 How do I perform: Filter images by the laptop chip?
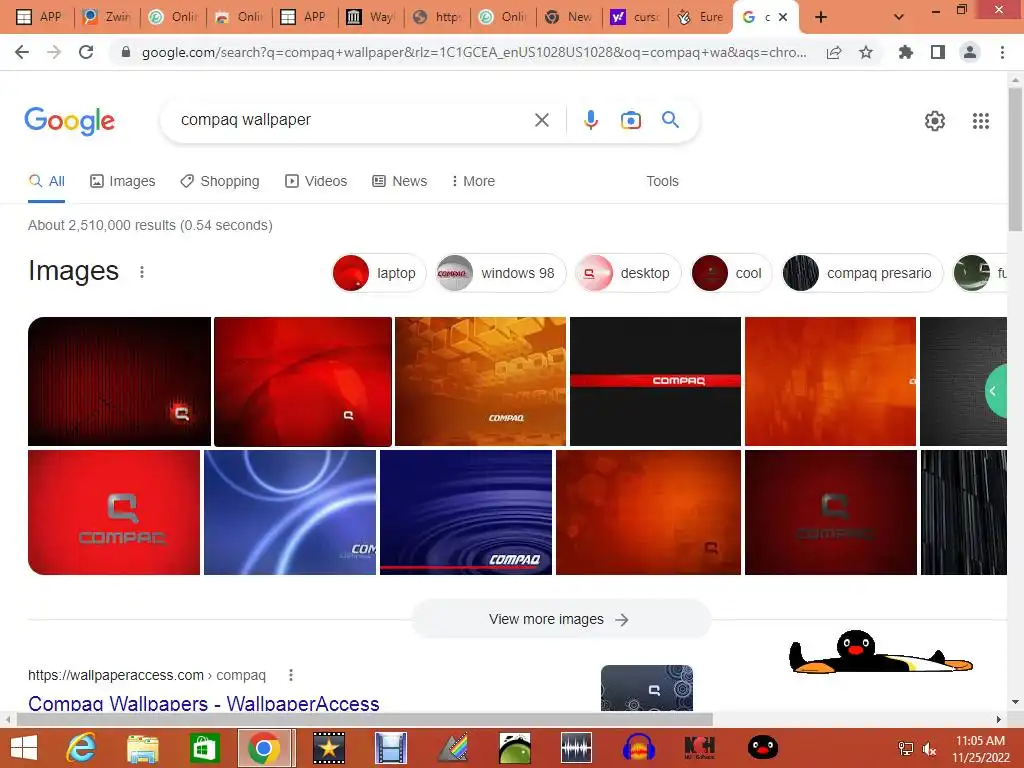pos(379,273)
